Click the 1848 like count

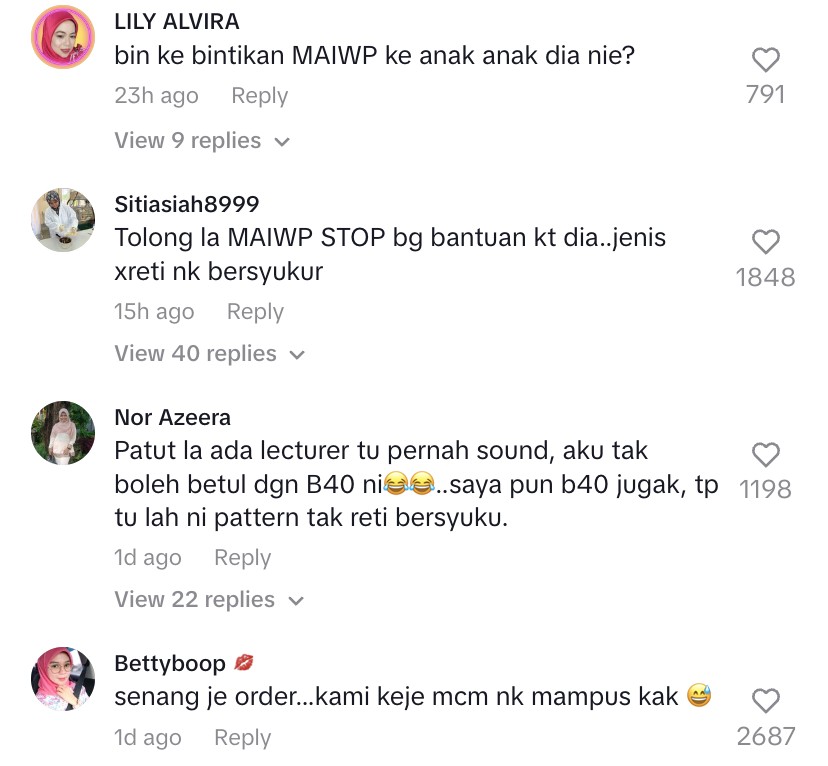coord(766,278)
